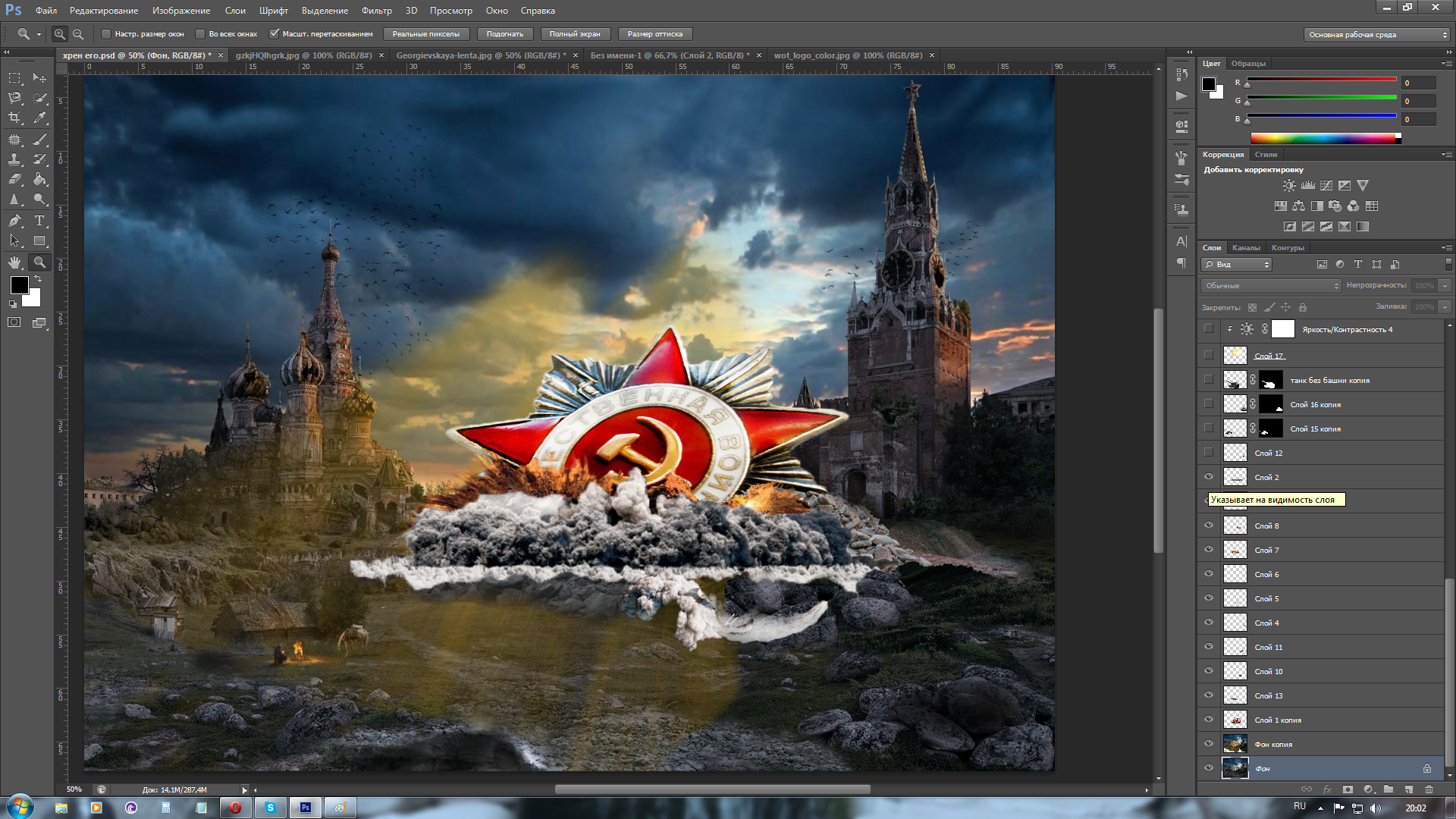Select the Hand tool
The height and width of the screenshot is (819, 1456).
[x=14, y=262]
